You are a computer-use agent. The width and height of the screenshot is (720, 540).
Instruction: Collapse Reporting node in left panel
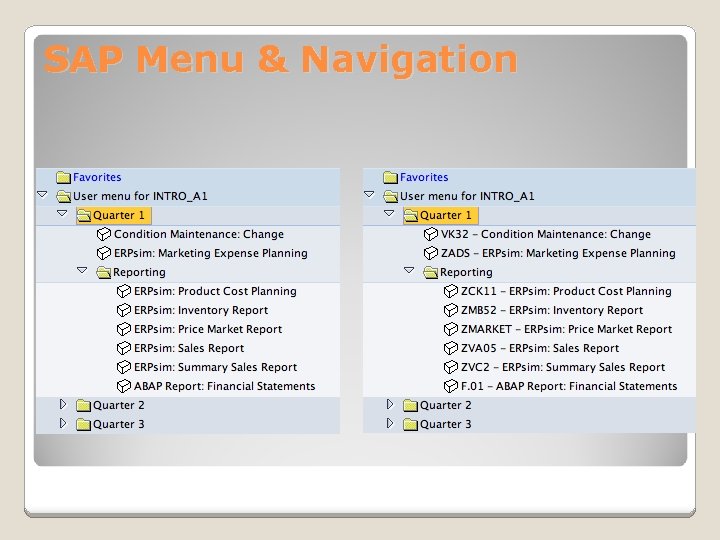pos(82,270)
